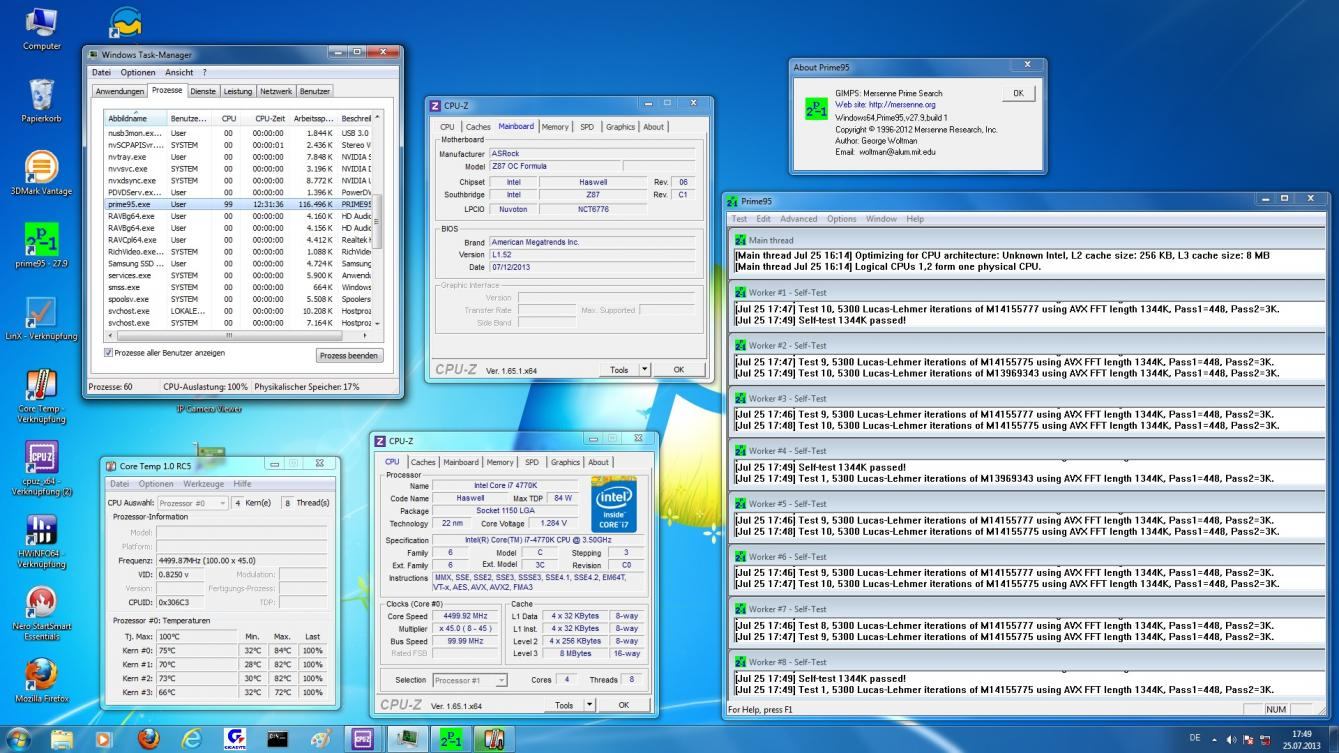Switch to Netzwerk tab in Task-Manager
Screen dimensions: 1339x753
[276, 91]
